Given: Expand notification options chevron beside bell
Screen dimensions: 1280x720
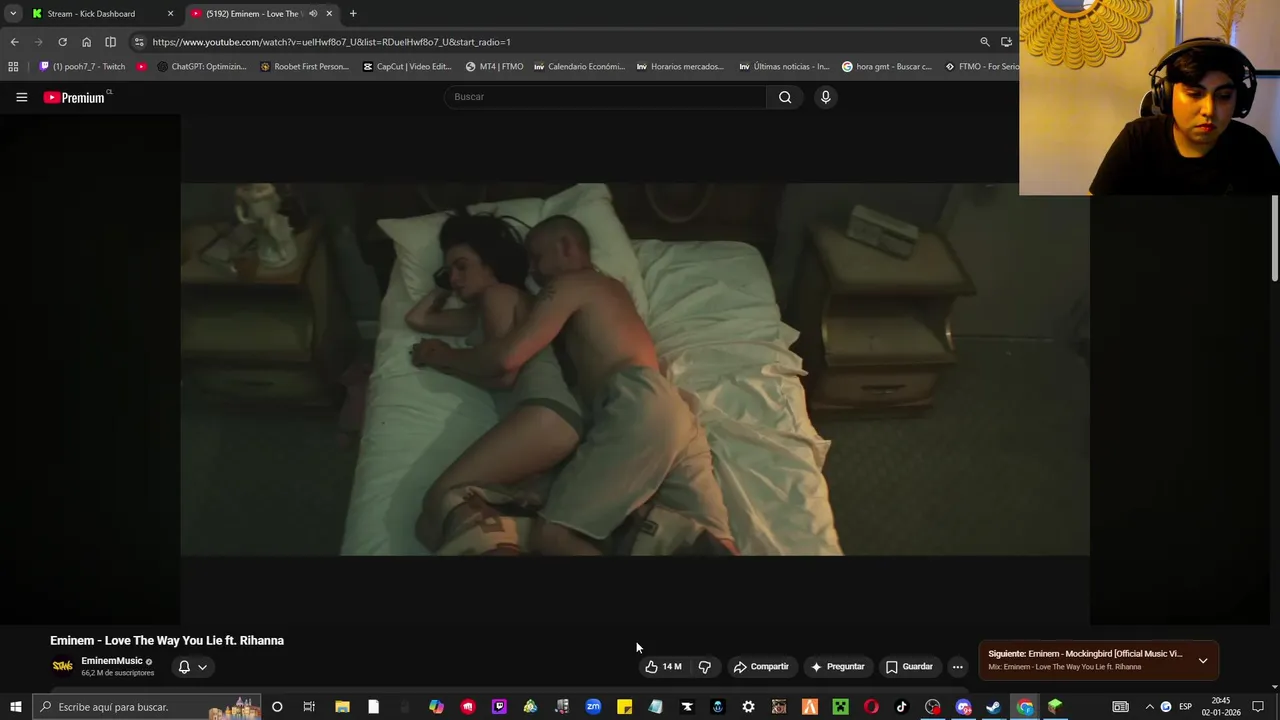Looking at the screenshot, I should [x=202, y=667].
